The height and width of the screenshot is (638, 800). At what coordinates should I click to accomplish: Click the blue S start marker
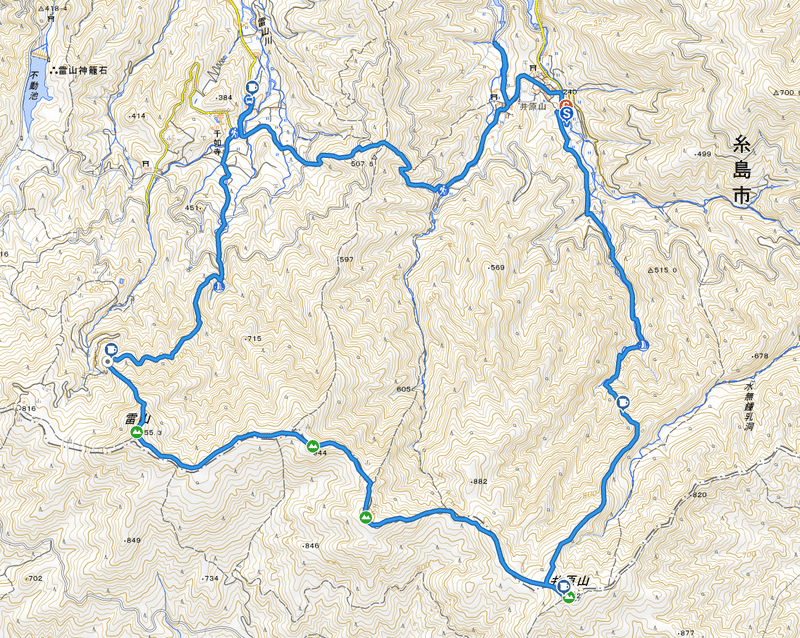[x=566, y=115]
